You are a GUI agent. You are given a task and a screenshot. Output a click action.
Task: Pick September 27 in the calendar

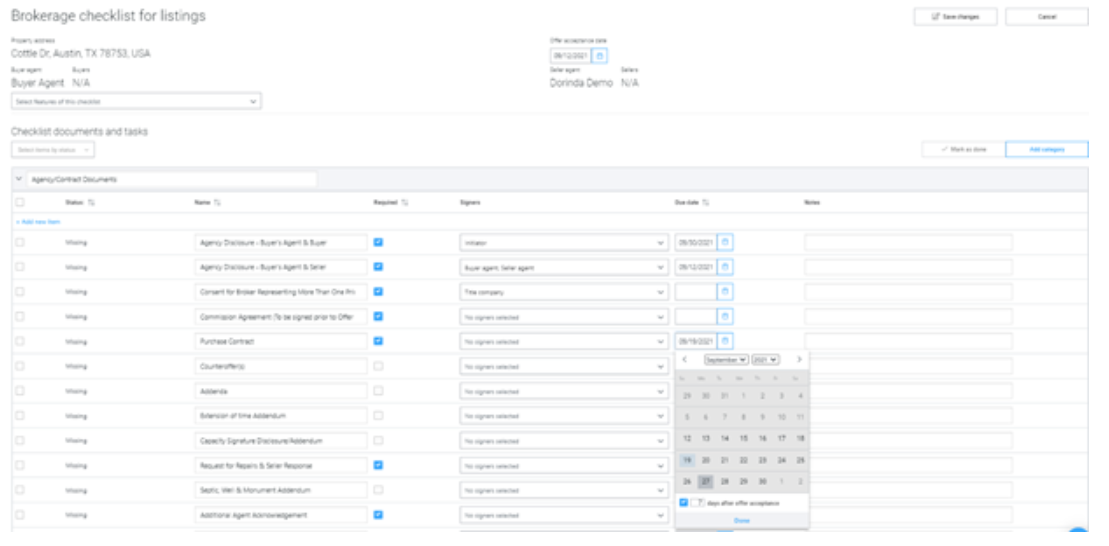click(705, 481)
